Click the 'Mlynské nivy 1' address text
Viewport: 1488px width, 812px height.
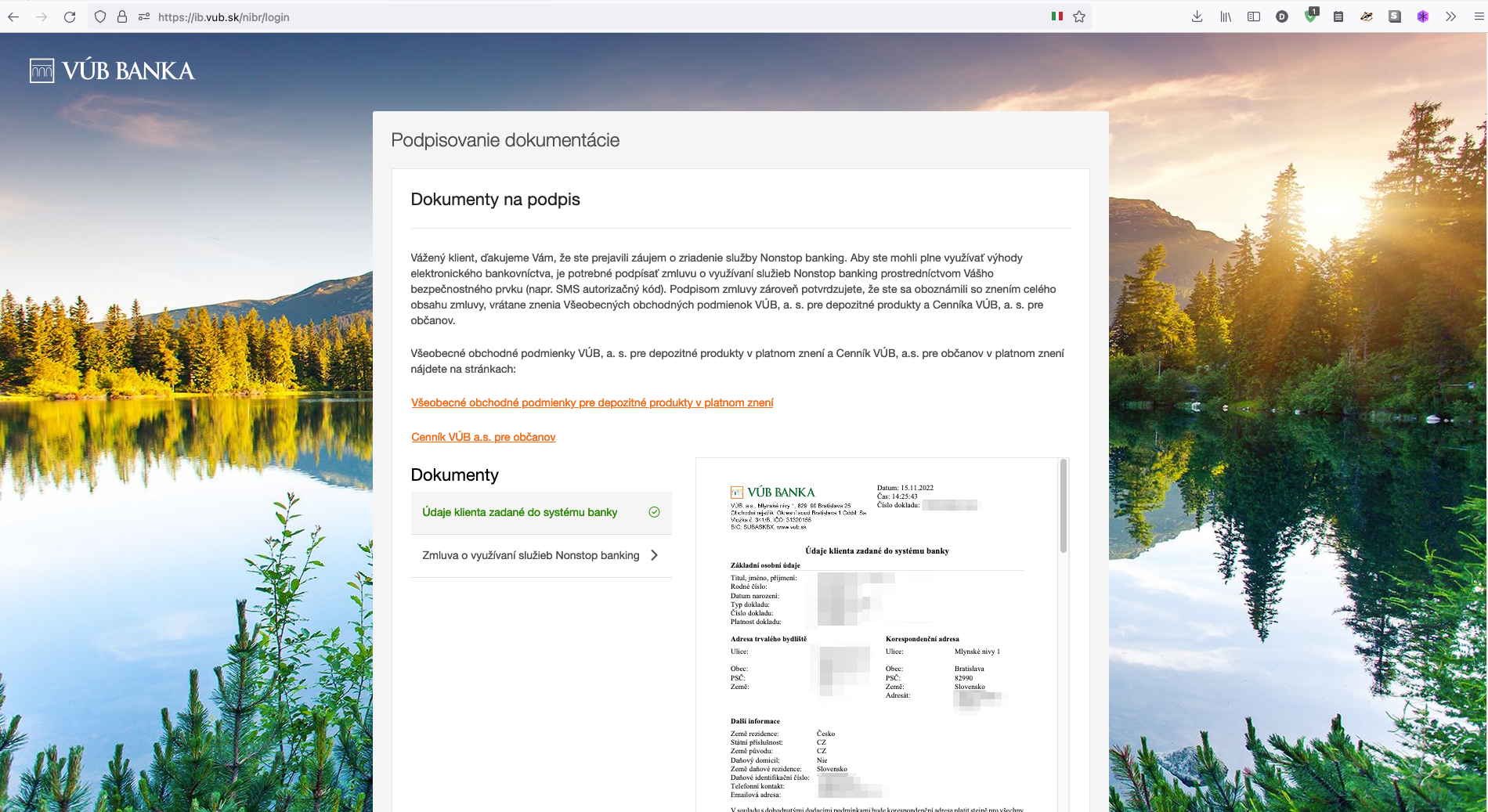[977, 651]
